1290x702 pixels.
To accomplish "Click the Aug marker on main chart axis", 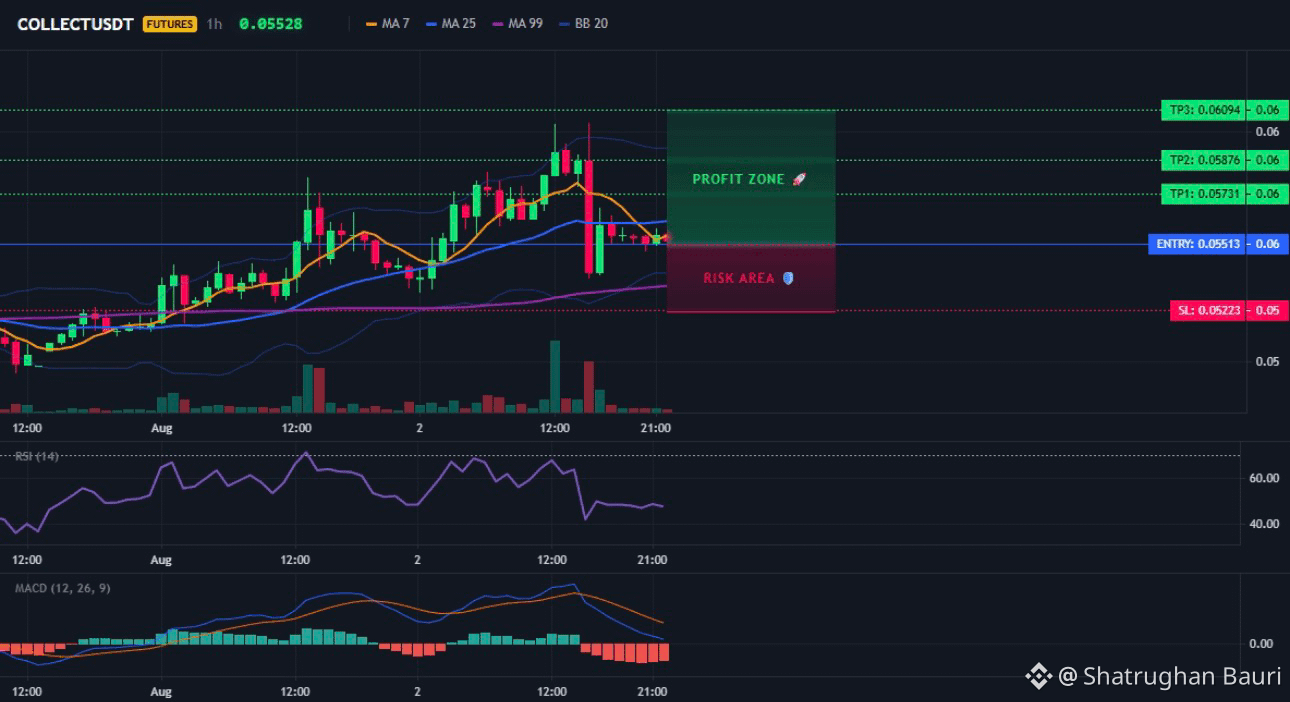I will tap(162, 428).
